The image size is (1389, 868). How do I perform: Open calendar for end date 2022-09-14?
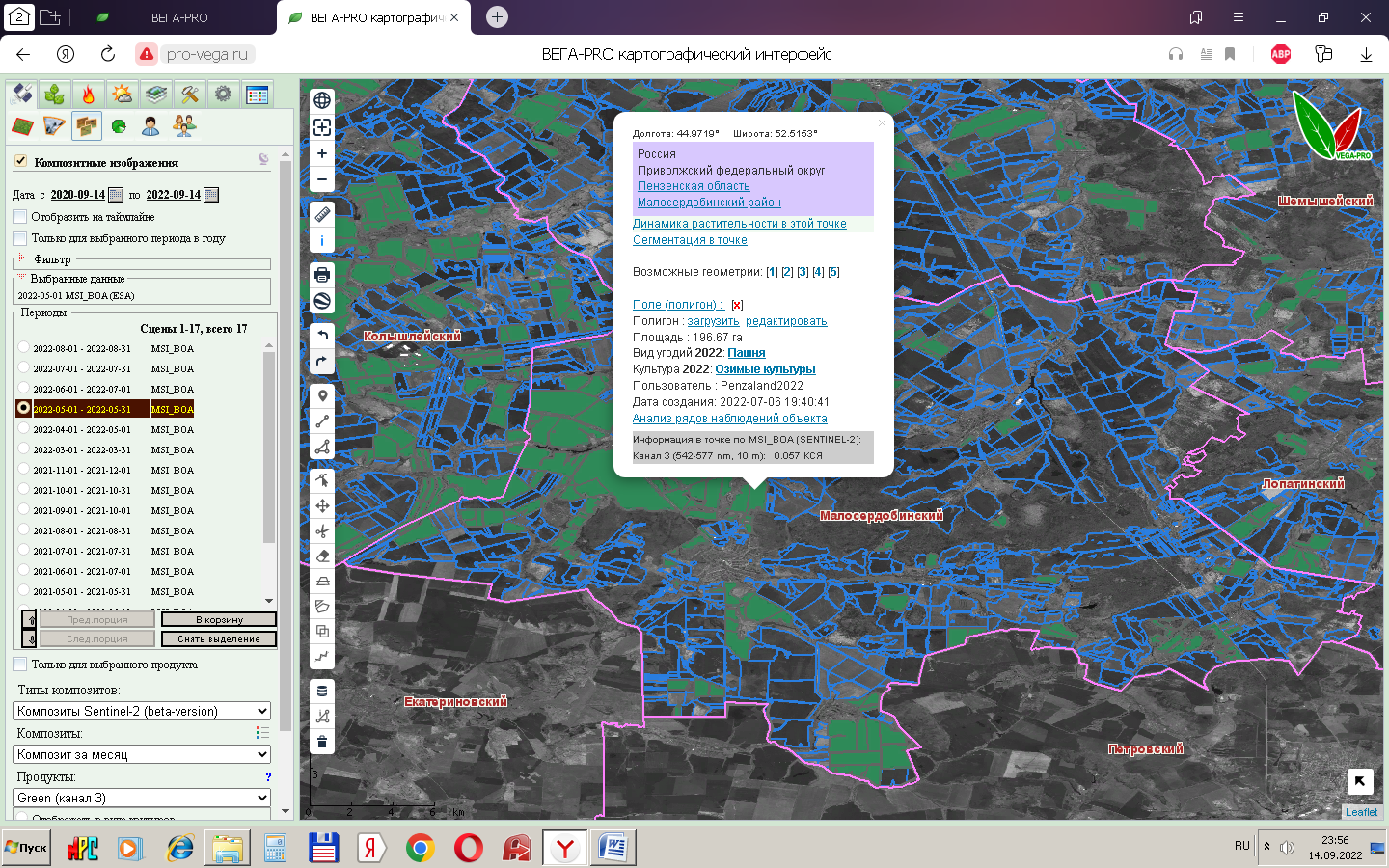211,195
